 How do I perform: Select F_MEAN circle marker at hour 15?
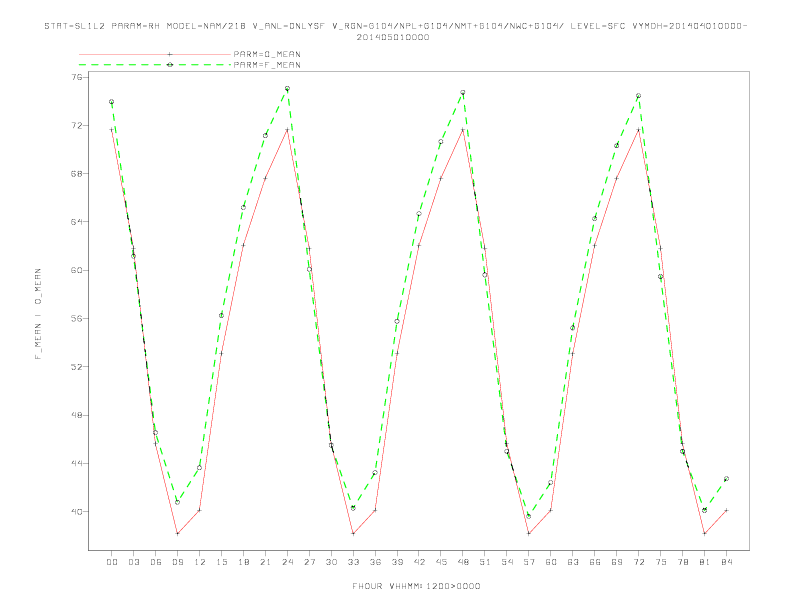[x=221, y=316]
